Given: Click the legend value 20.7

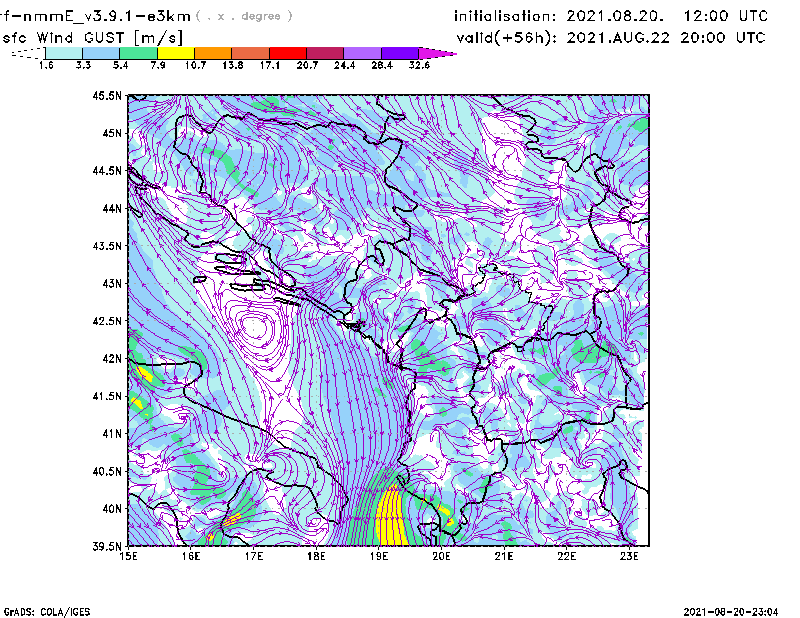Looking at the screenshot, I should [307, 65].
